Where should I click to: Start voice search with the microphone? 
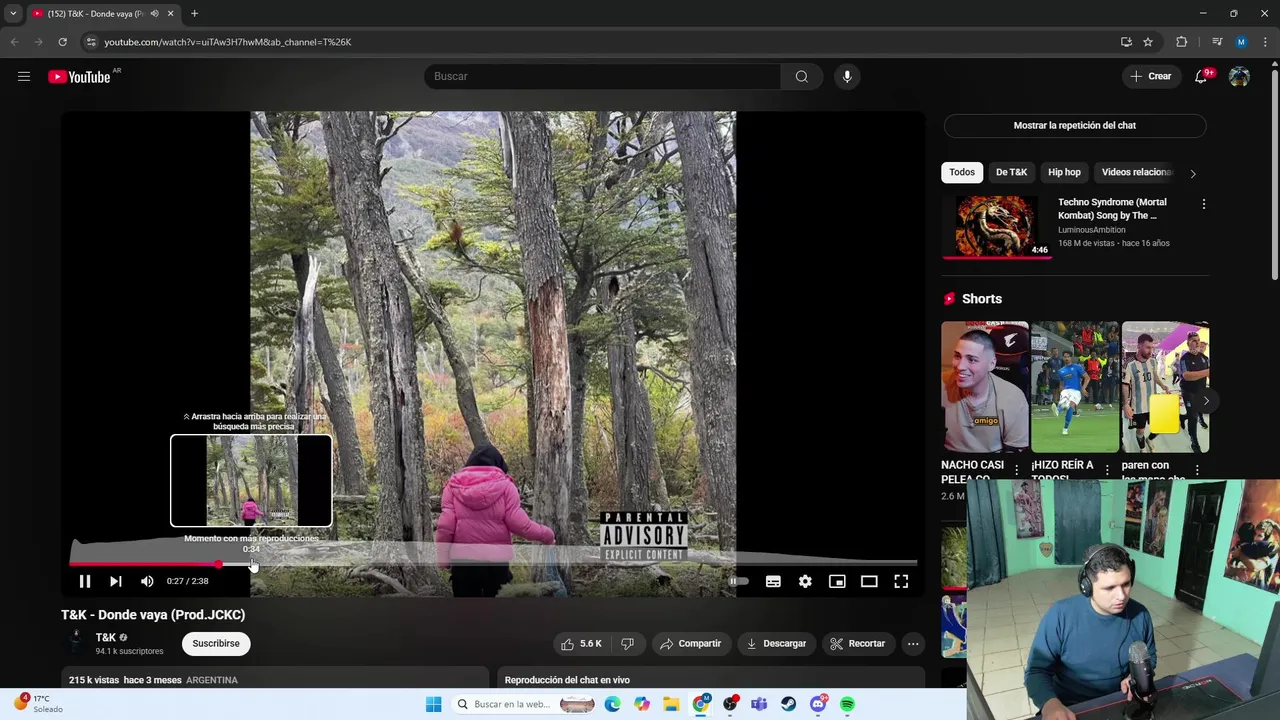[847, 76]
